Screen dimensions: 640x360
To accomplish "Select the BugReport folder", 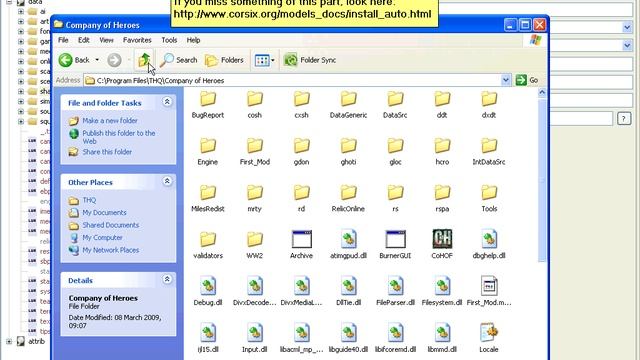I will 208,105.
